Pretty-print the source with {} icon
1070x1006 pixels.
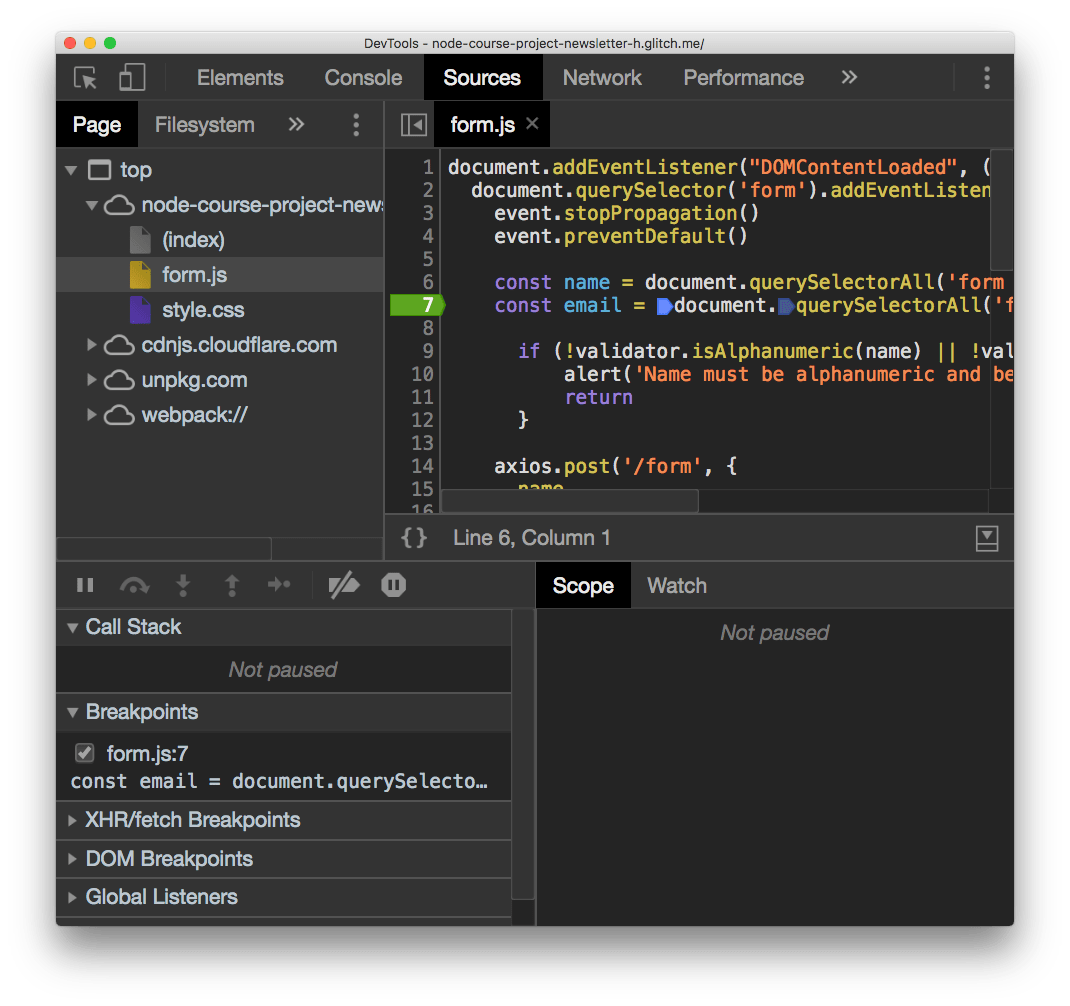tap(413, 537)
